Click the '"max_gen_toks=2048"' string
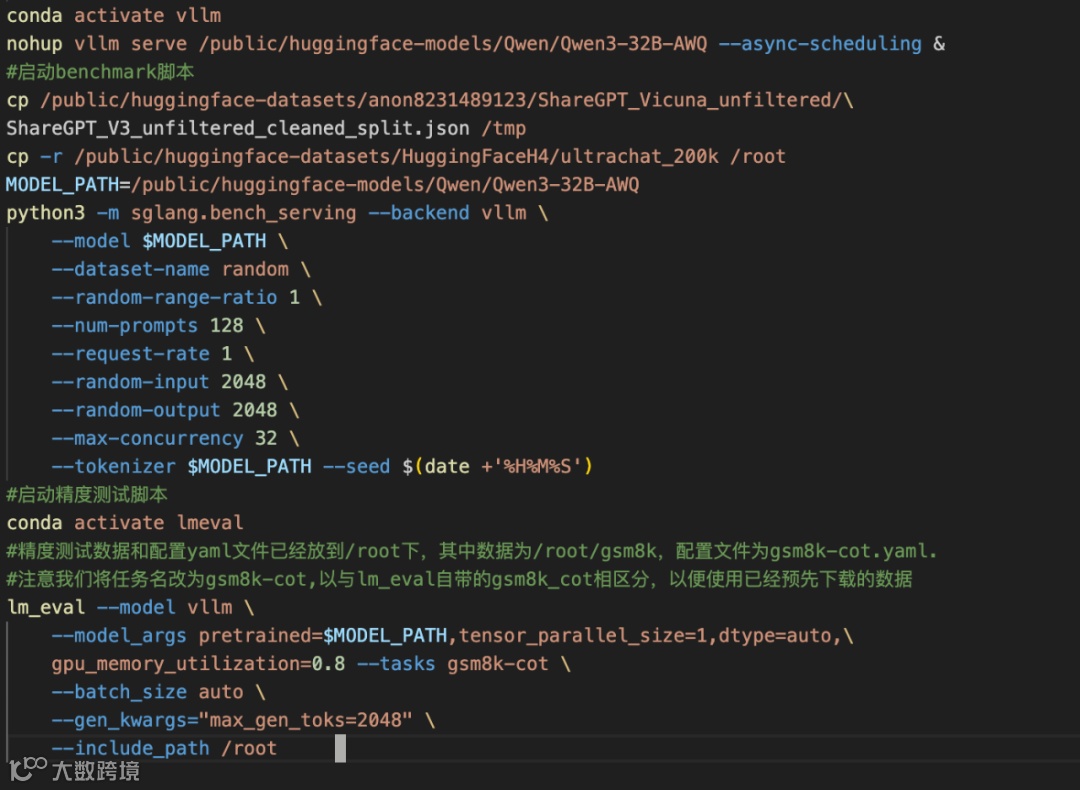The image size is (1080, 790). coord(305,720)
